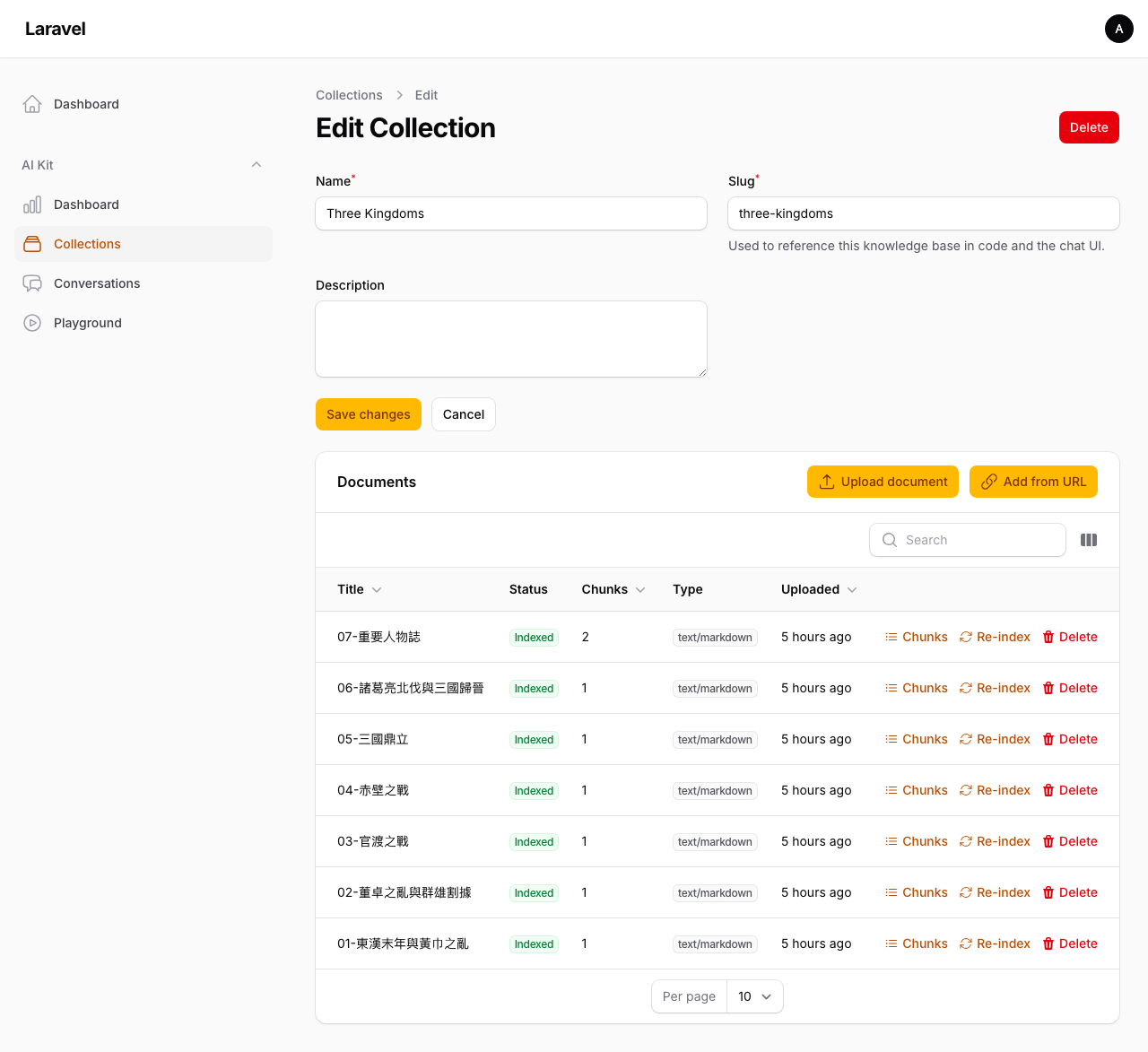Click the Collections stack icon in sidebar
The width and height of the screenshot is (1148, 1052).
32,244
